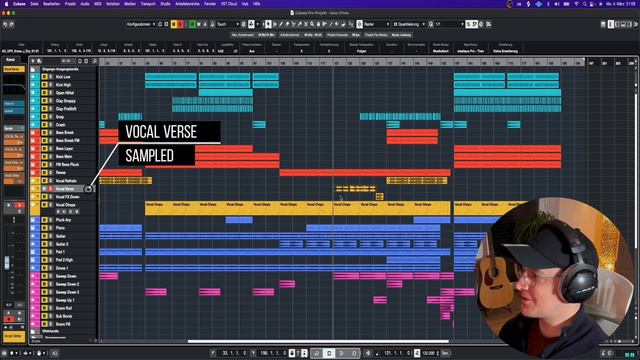Click the folder icon of Eingangs-/Ausgangskanäle
Screen dimensions: 640x360
click(x=33, y=69)
